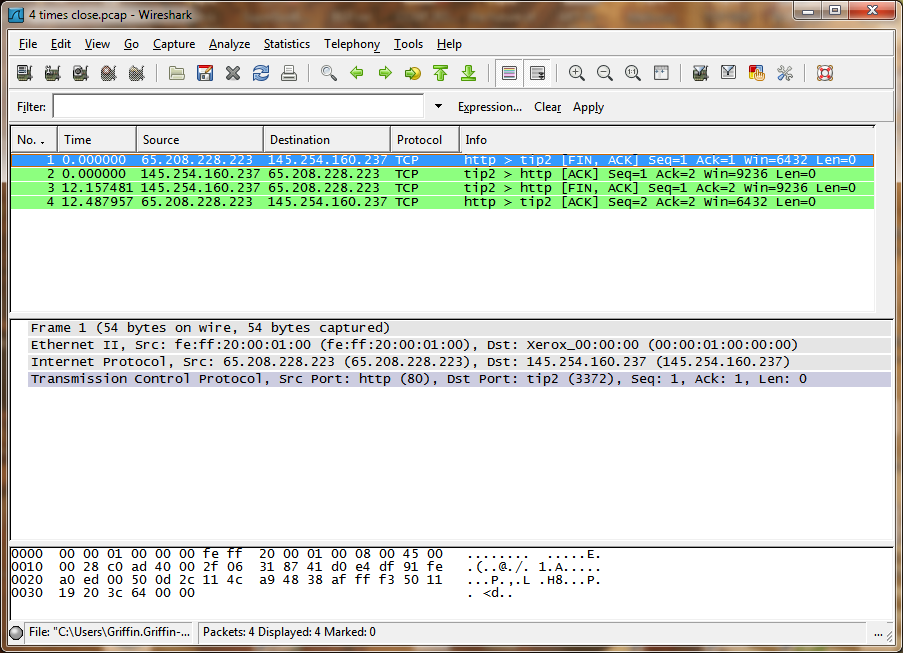This screenshot has width=903, height=653.
Task: Jump to last packet icon
Action: click(469, 73)
